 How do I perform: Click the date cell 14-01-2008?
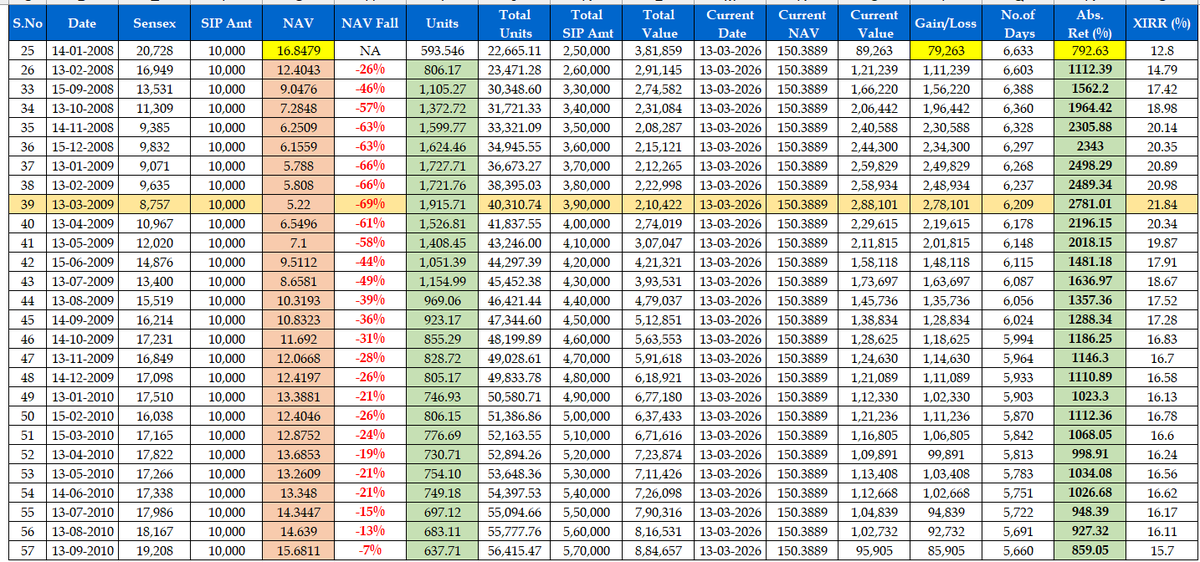click(x=81, y=51)
